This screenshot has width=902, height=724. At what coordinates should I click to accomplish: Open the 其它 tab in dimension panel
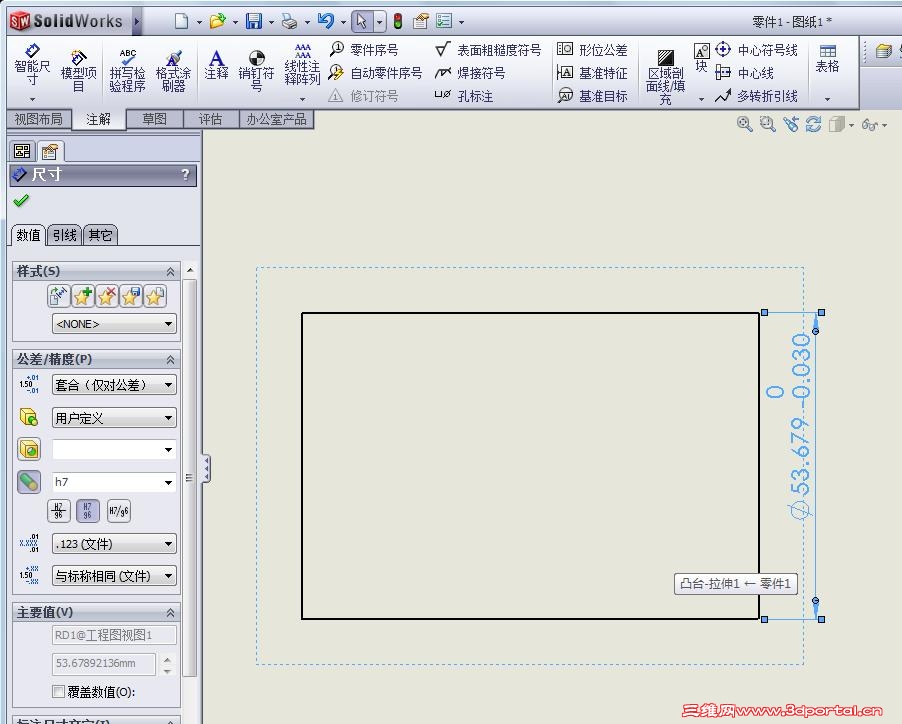point(100,235)
